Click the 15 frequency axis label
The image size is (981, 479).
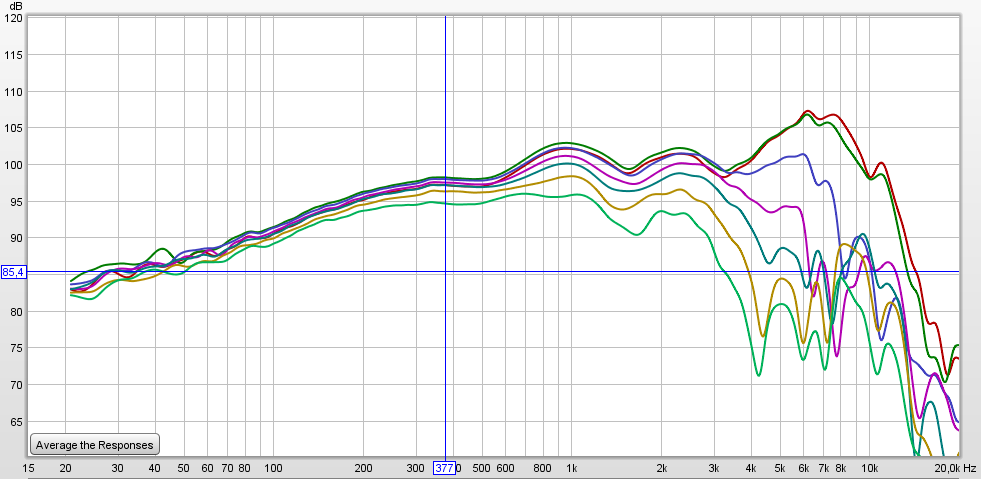point(28,468)
